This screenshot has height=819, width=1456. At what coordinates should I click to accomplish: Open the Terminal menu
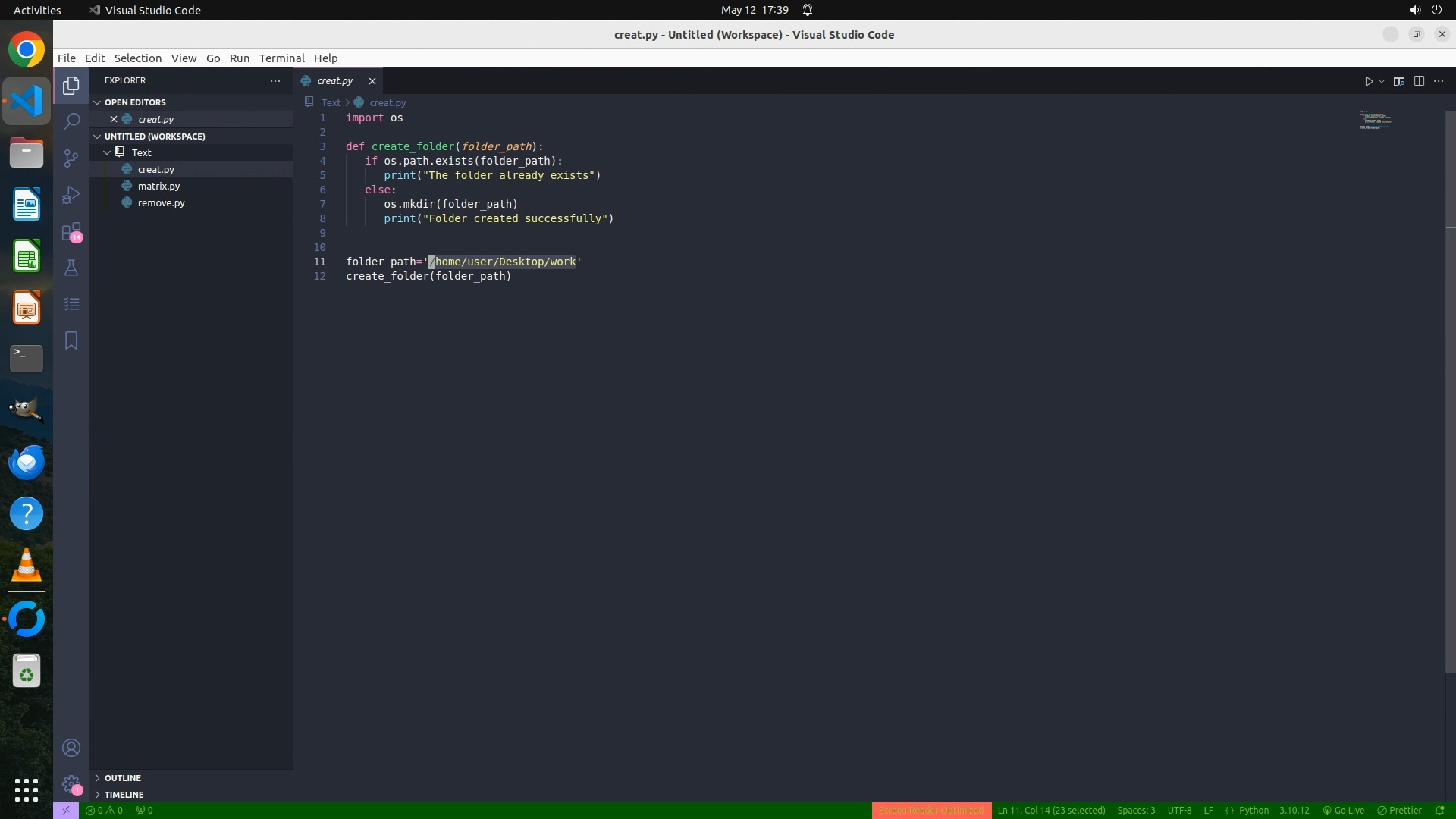[x=281, y=58]
